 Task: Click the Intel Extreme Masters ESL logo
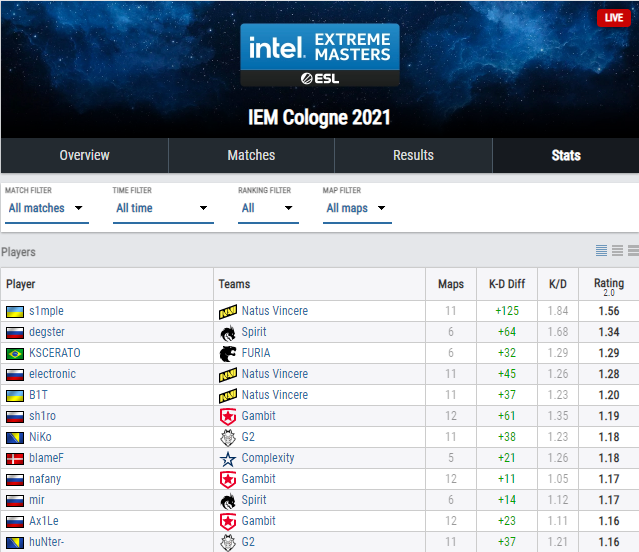(x=320, y=55)
